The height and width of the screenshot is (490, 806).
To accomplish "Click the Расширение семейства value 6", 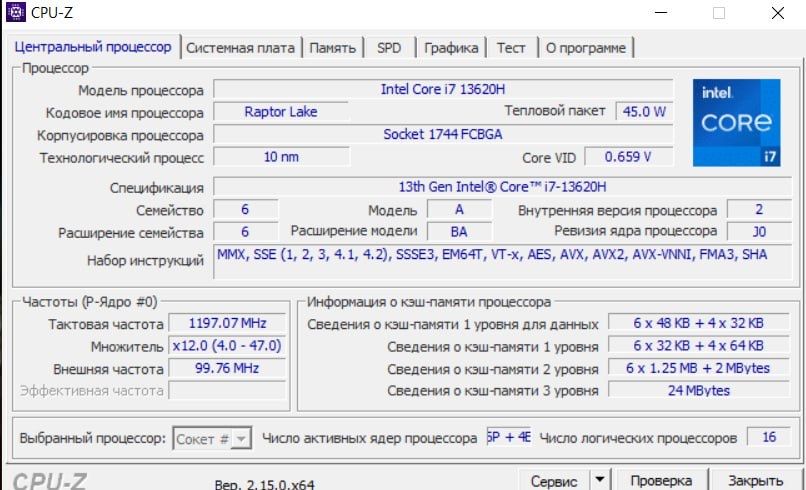I will pyautogui.click(x=245, y=232).
